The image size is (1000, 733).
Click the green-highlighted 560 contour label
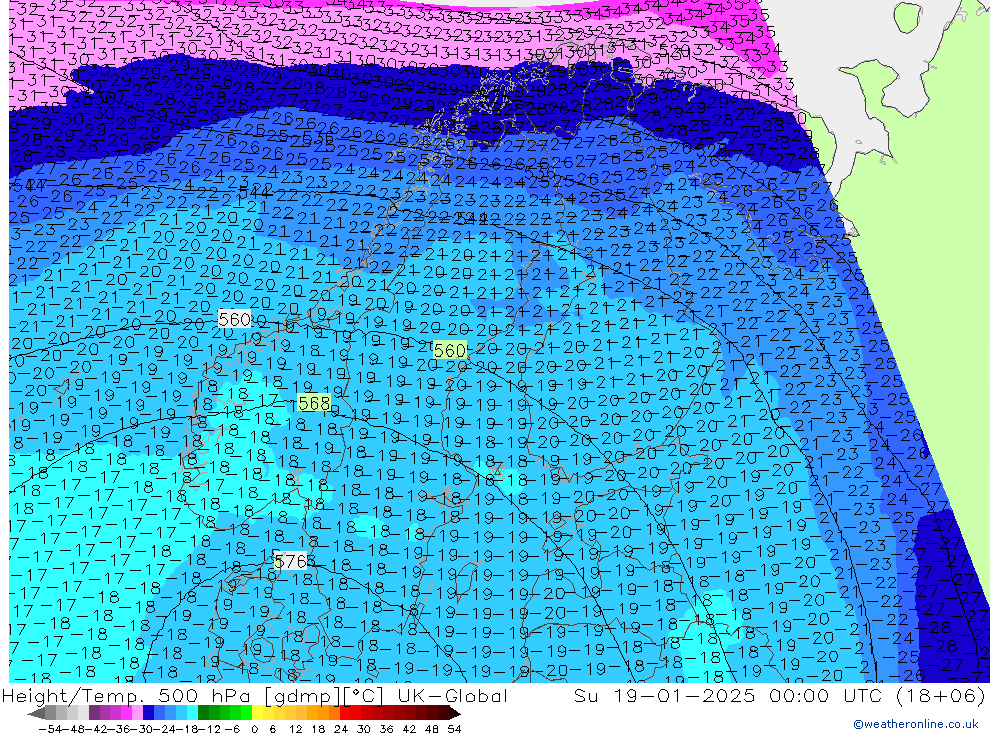[450, 350]
